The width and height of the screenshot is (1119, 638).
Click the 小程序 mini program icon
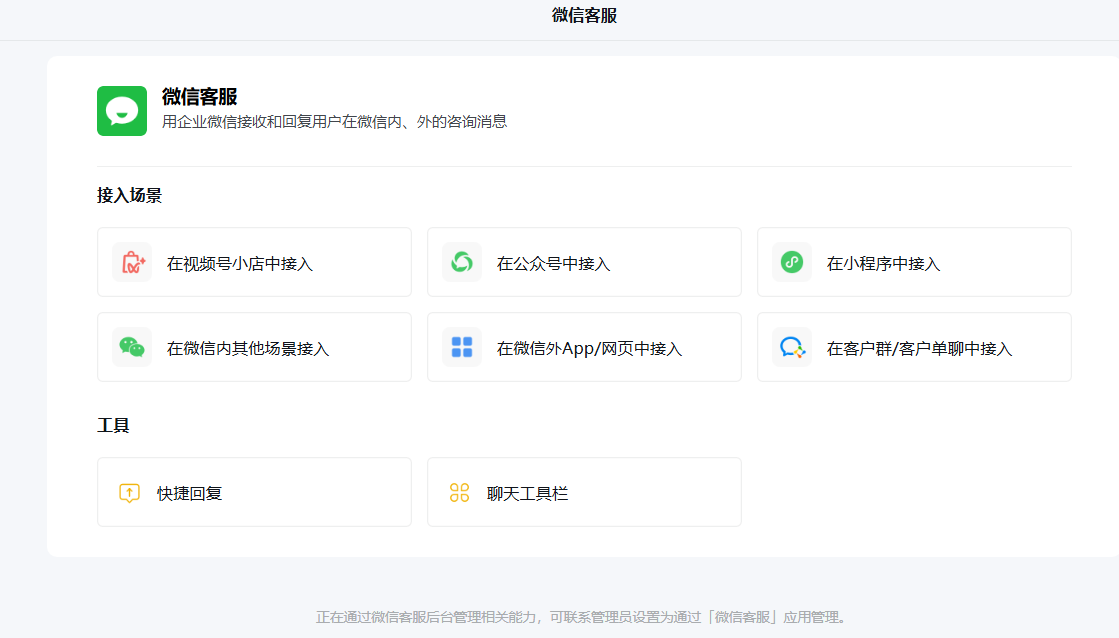click(791, 263)
